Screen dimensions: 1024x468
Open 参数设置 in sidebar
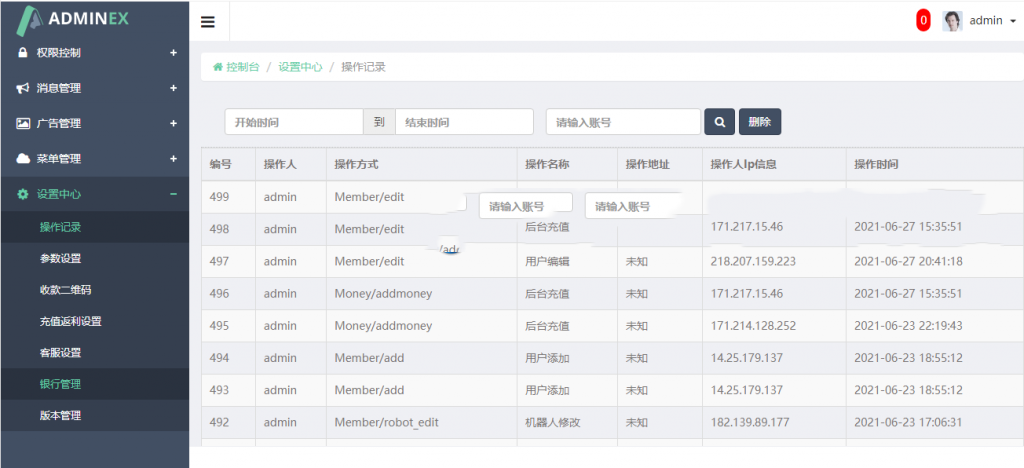tap(60, 258)
